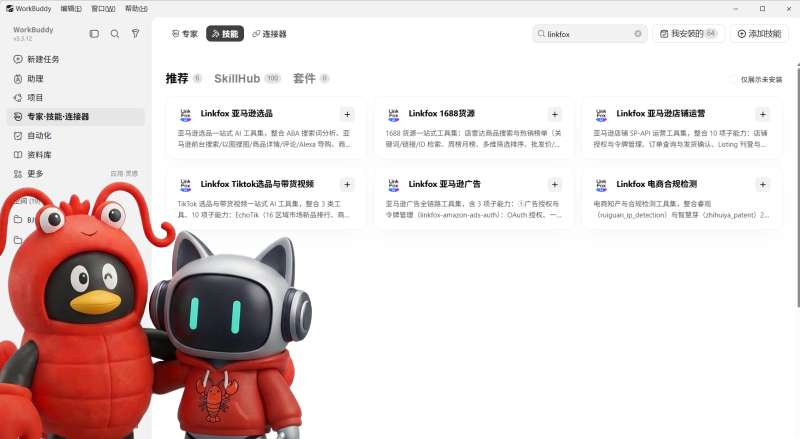
Task: Click the WorkBuddy title bar app icon
Action: pos(10,9)
